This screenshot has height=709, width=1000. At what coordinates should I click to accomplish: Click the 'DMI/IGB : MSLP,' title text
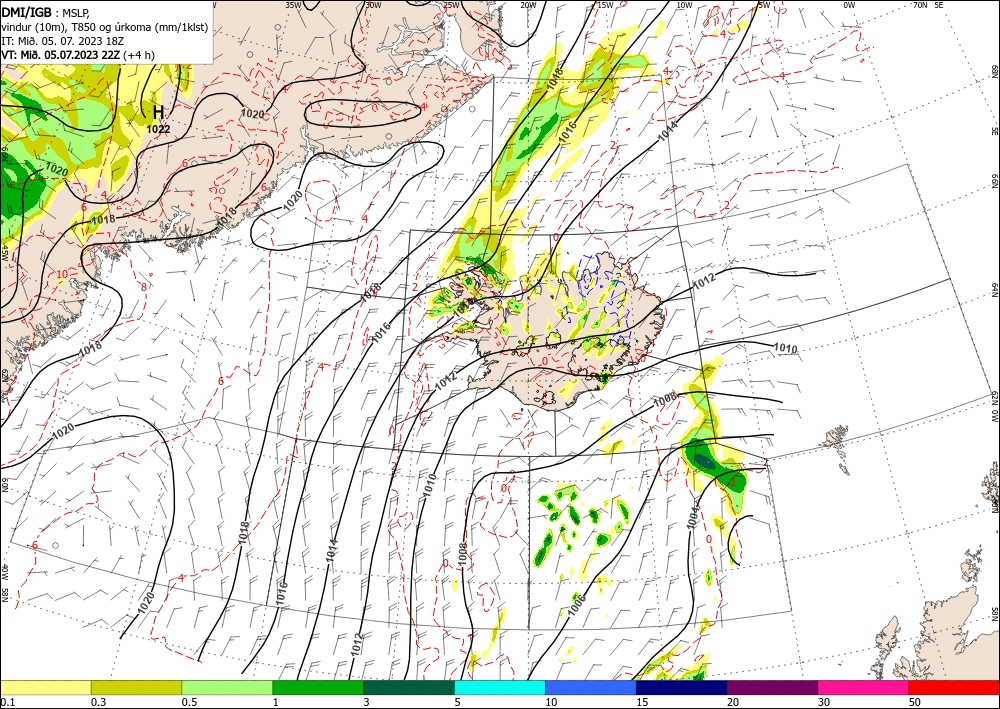pyautogui.click(x=47, y=12)
